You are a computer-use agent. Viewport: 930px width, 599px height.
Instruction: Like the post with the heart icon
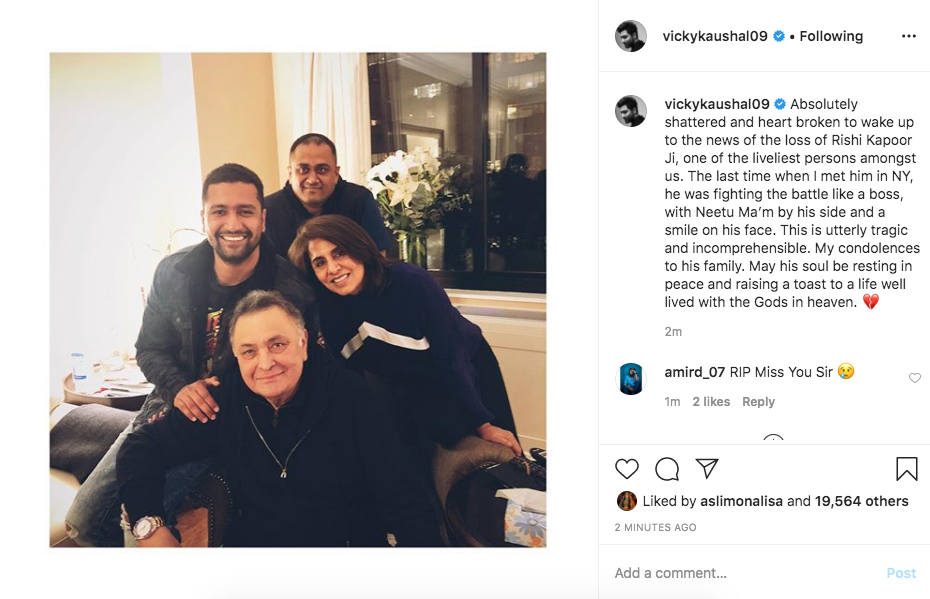point(626,469)
